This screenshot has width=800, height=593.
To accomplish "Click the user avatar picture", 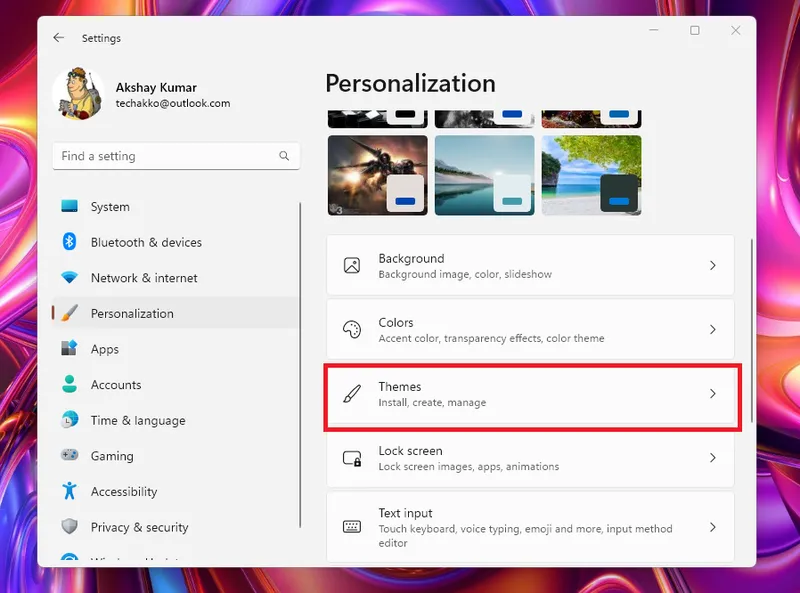I will pyautogui.click(x=78, y=93).
